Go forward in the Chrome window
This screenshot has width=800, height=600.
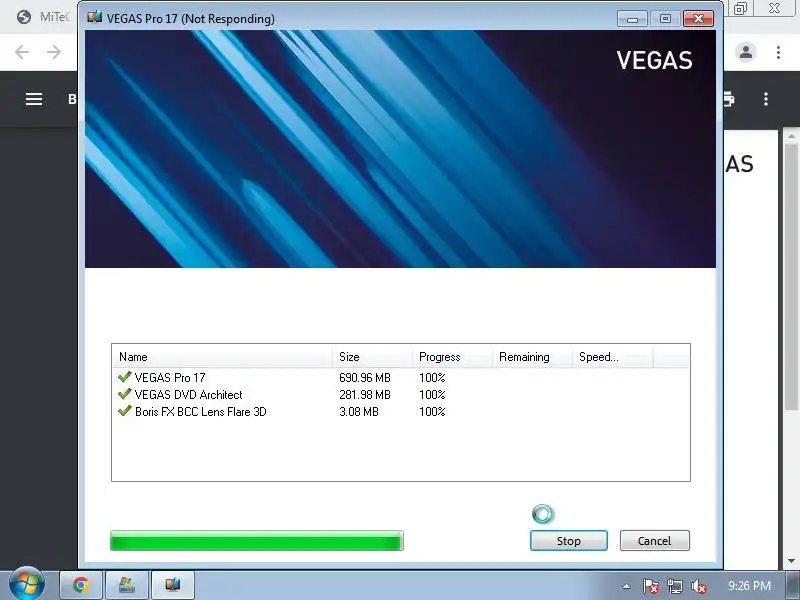[54, 52]
